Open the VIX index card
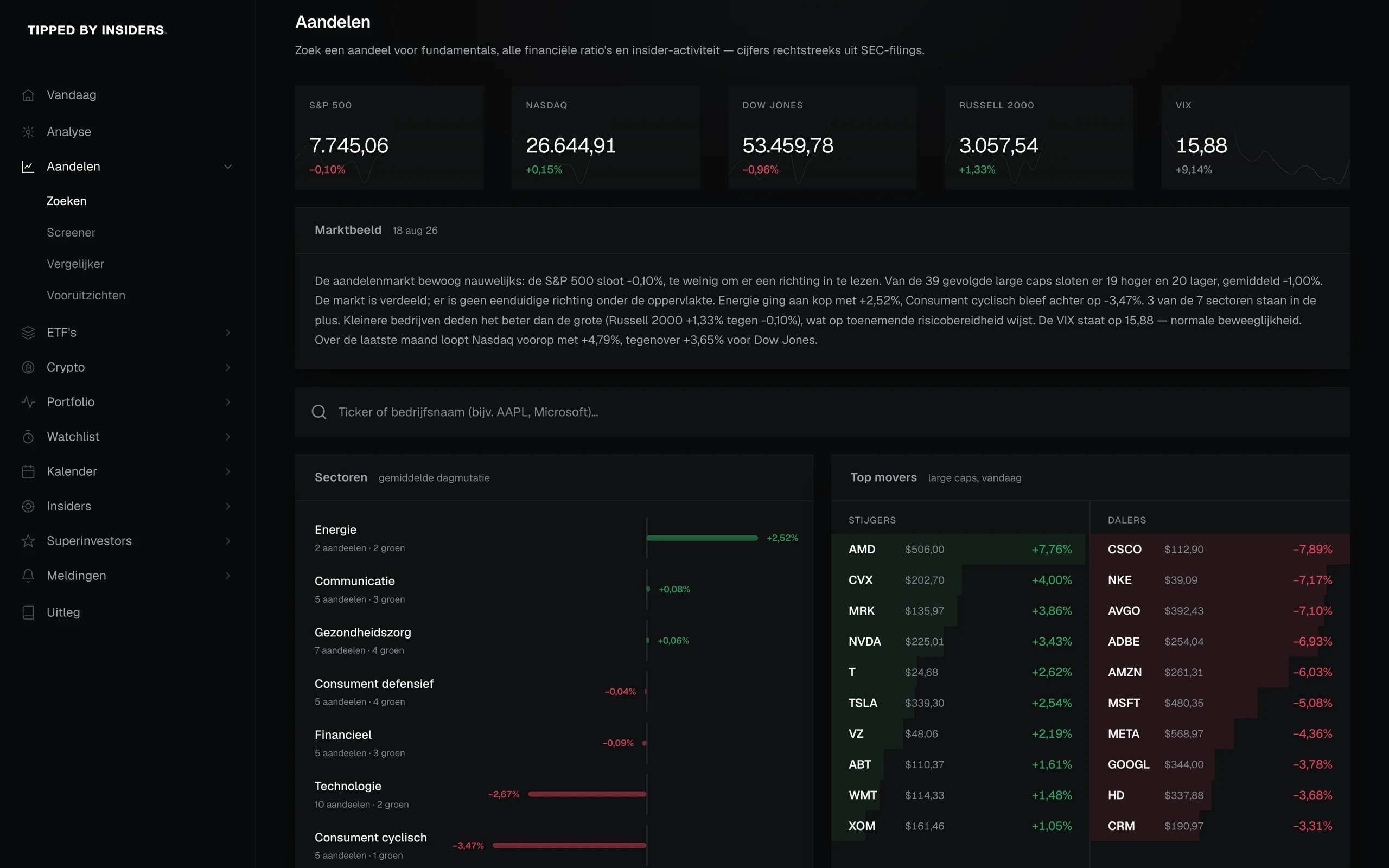The width and height of the screenshot is (1389, 868). (1256, 138)
